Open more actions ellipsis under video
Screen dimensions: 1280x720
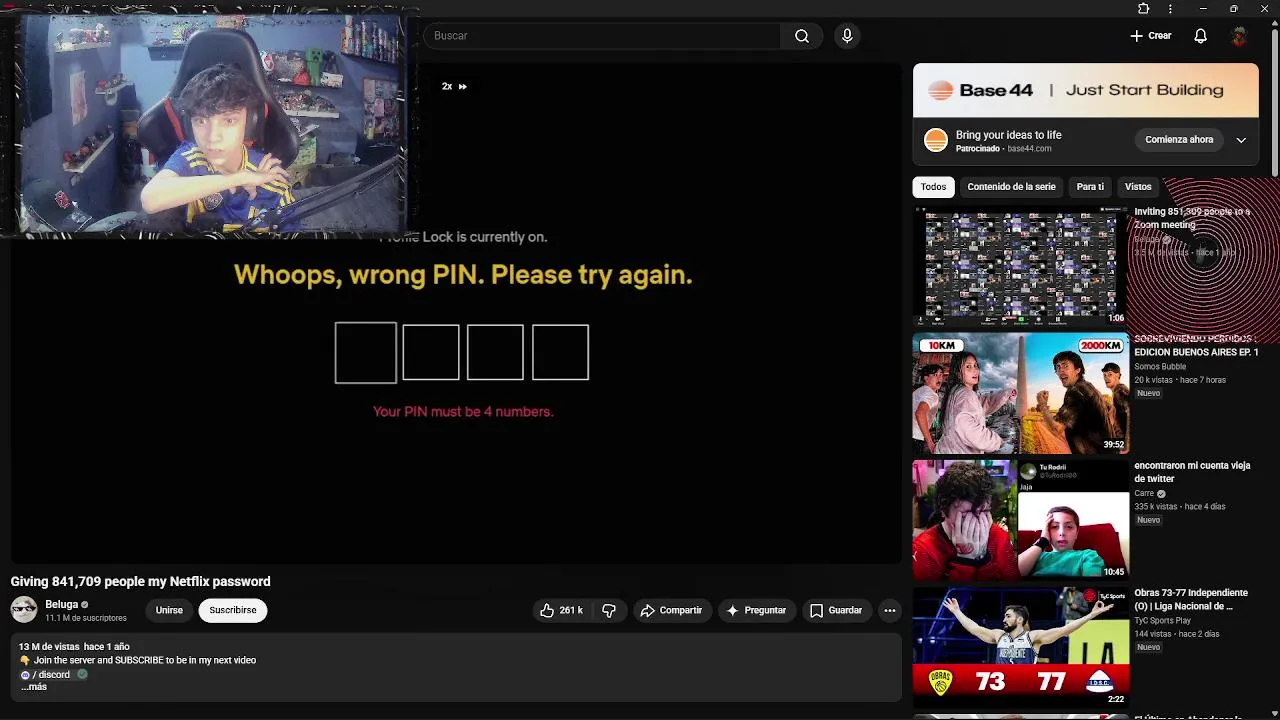click(x=889, y=610)
